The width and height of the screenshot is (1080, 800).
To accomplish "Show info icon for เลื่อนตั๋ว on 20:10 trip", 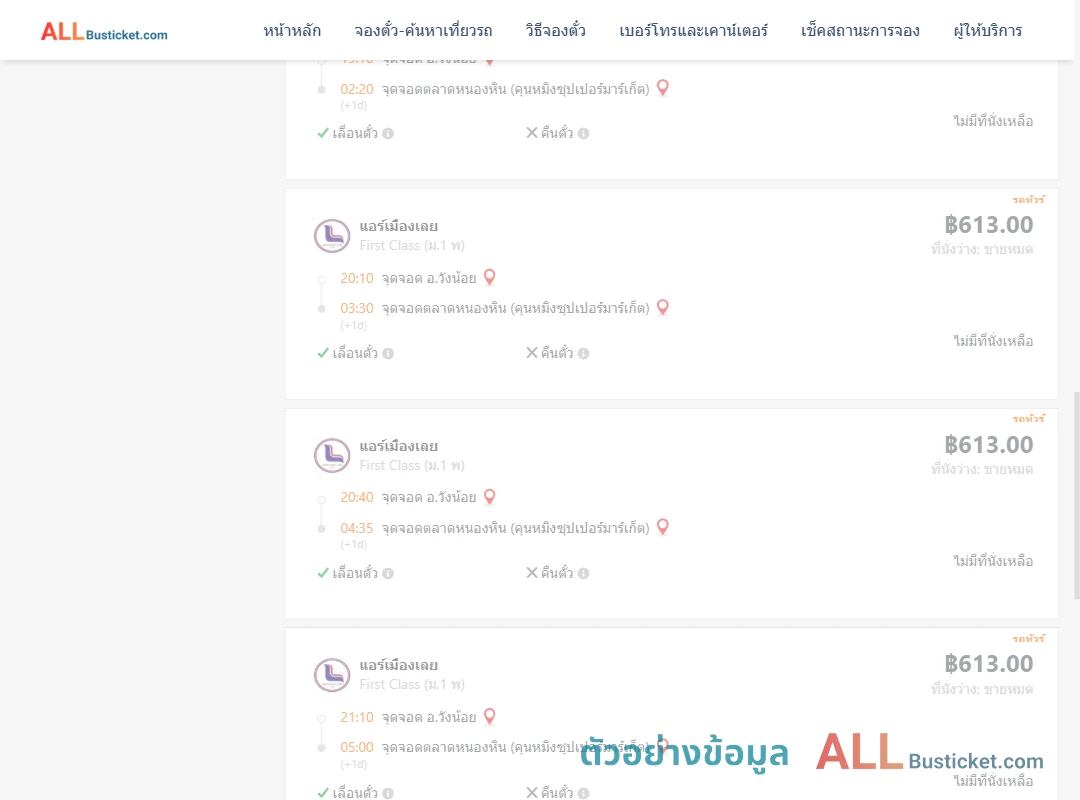I will [388, 353].
